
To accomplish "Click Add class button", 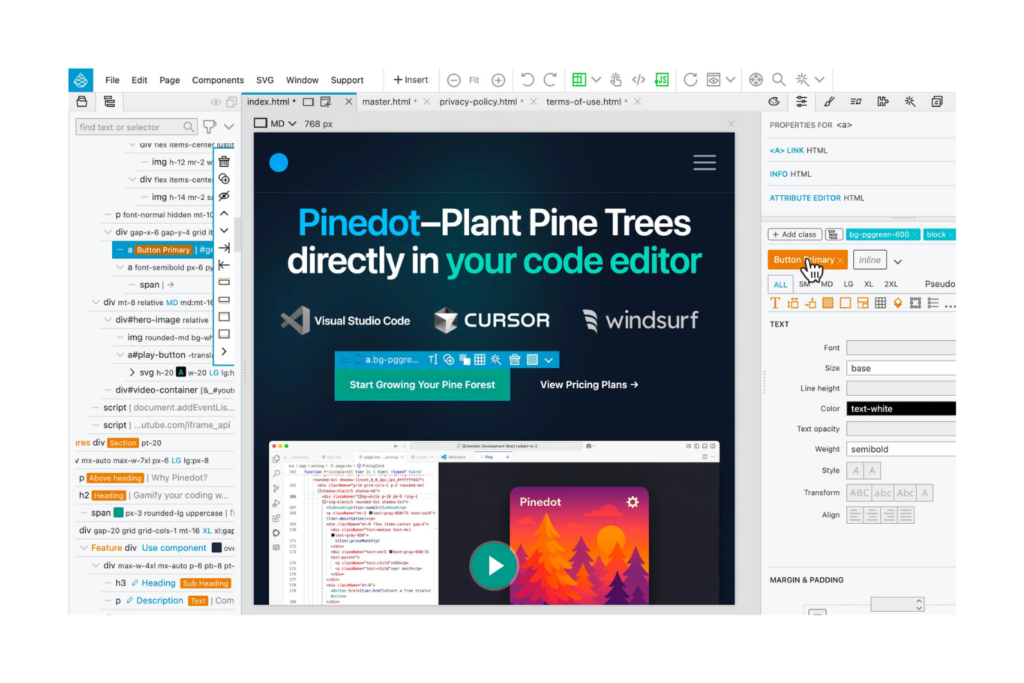I will pos(794,234).
